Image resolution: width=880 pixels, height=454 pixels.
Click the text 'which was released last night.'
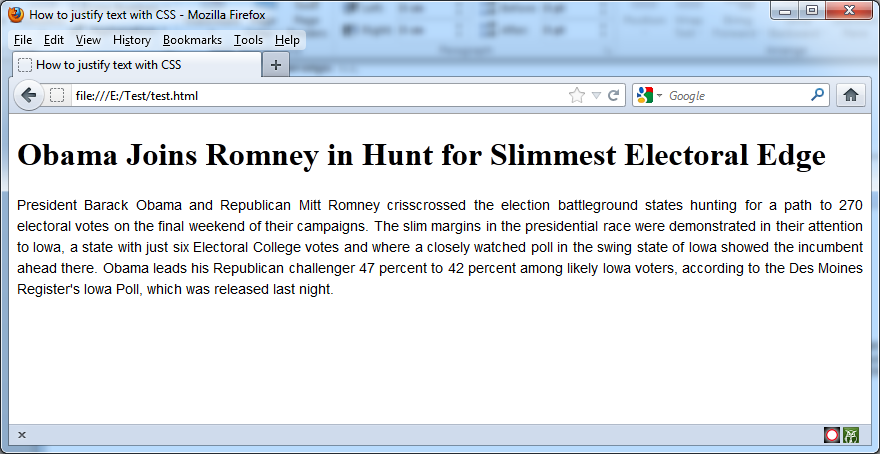click(x=240, y=290)
